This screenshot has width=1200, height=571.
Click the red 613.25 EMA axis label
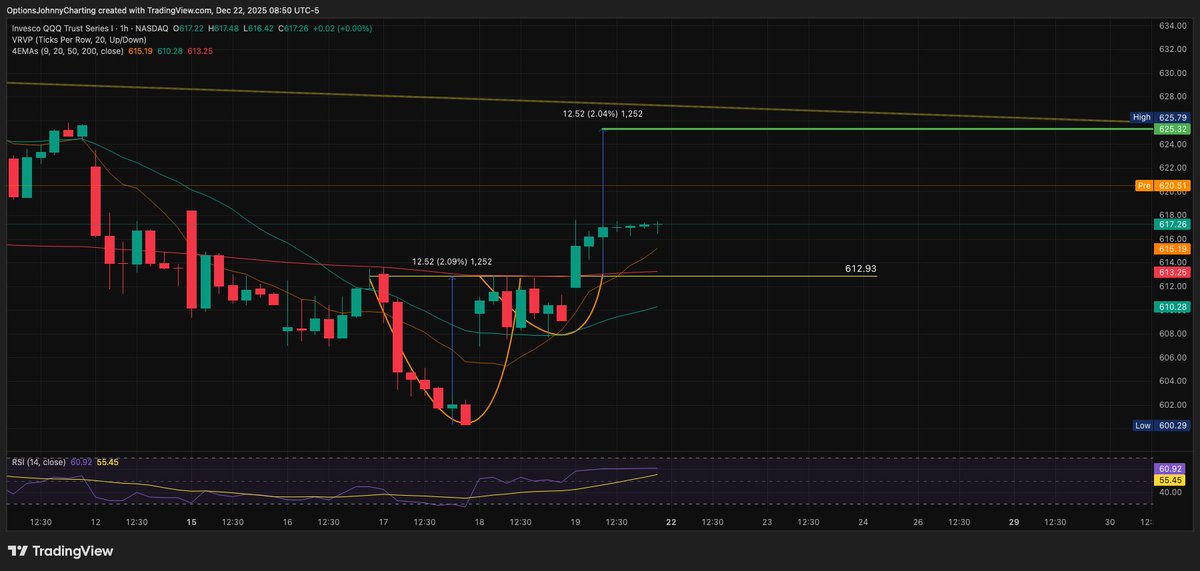pos(1171,272)
